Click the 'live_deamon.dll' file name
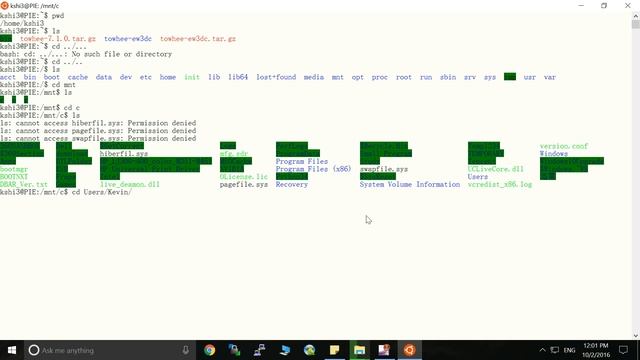This screenshot has width=640, height=360. [130, 184]
